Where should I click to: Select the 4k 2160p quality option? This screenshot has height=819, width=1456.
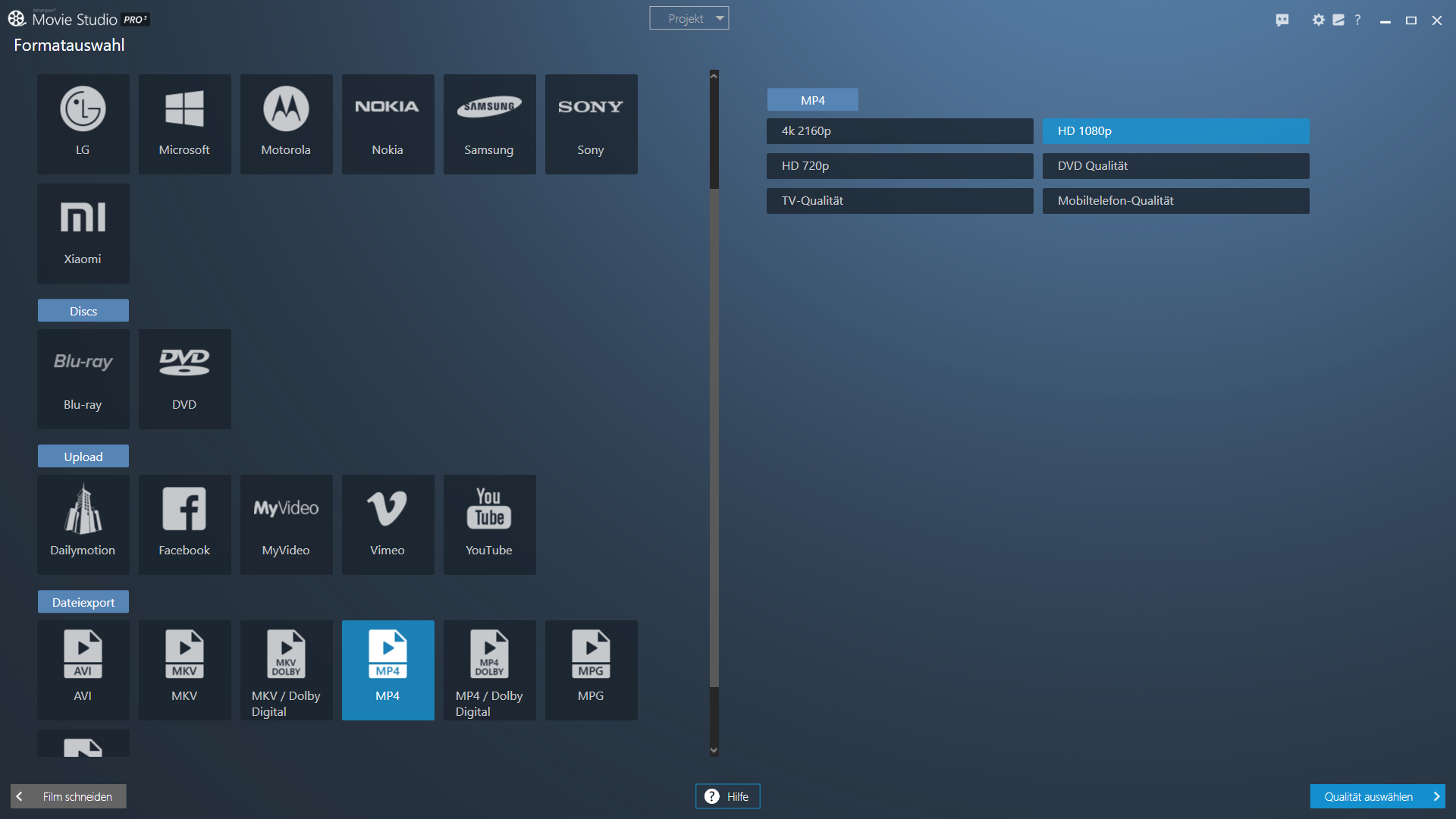tap(899, 130)
